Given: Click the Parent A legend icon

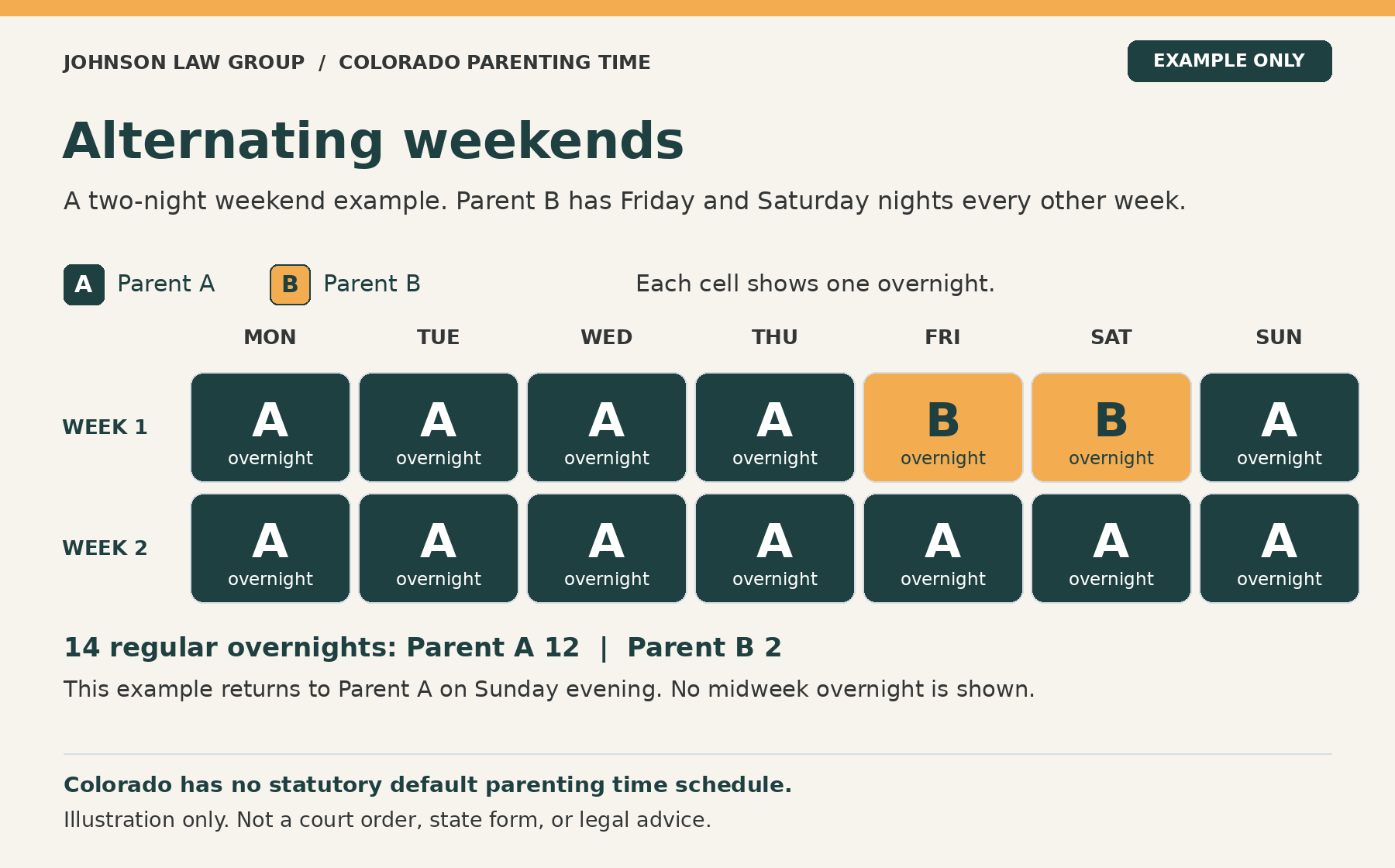Looking at the screenshot, I should (x=84, y=284).
